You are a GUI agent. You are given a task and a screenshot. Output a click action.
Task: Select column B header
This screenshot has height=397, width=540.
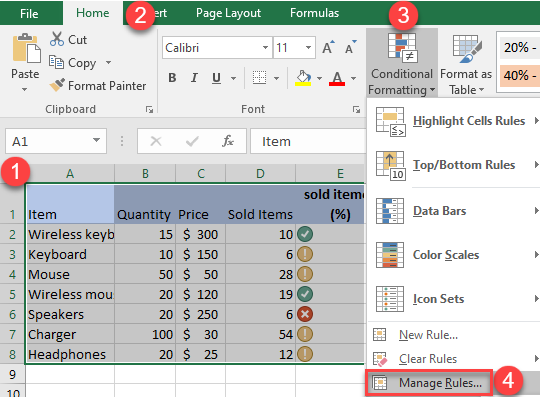coord(145,174)
